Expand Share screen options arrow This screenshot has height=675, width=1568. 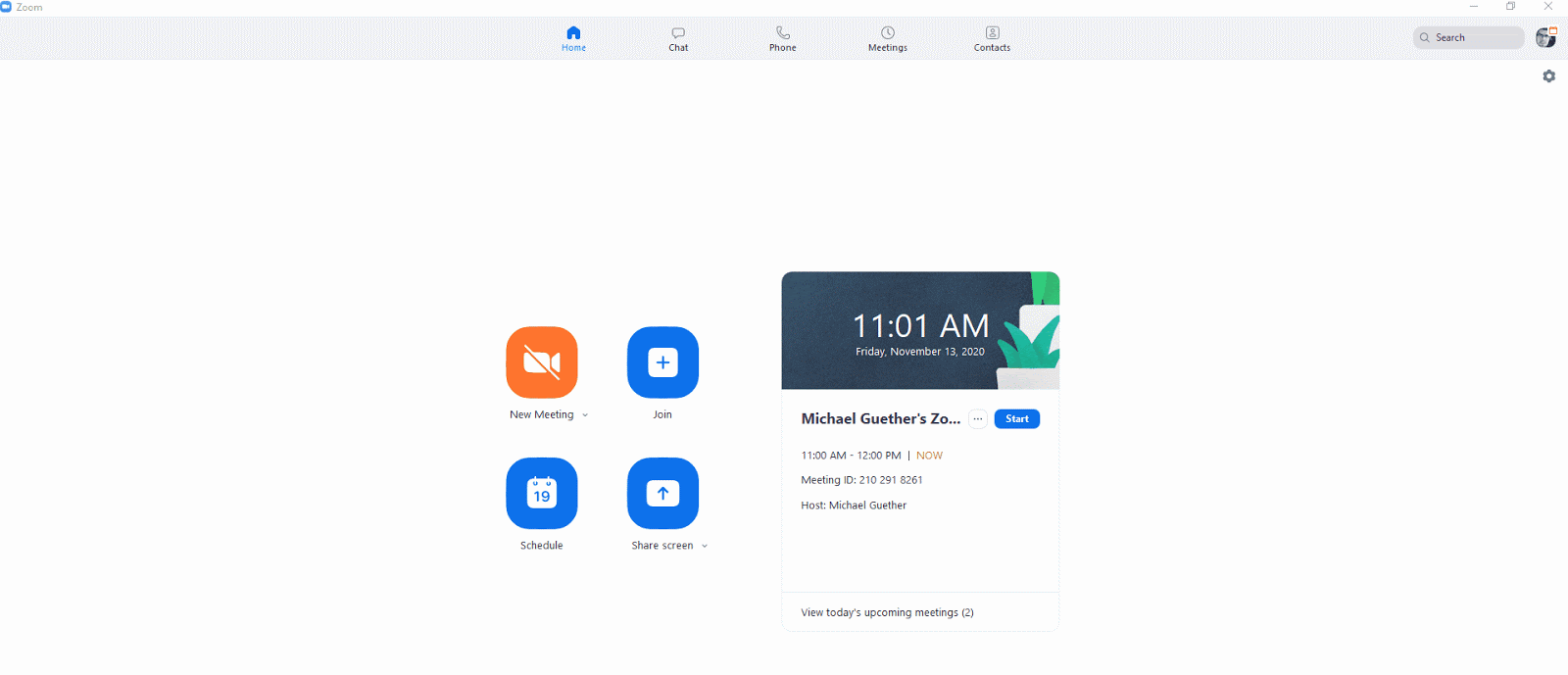704,547
